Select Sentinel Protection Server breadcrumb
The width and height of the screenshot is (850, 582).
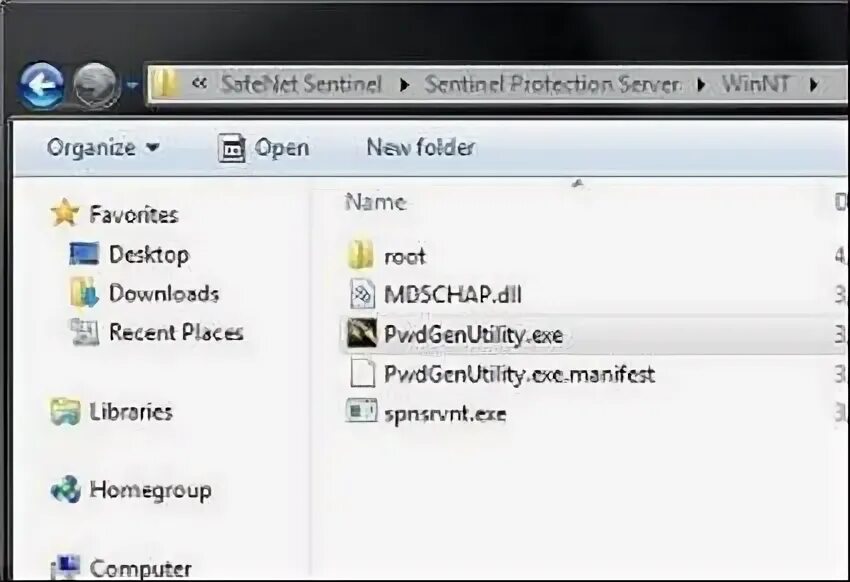[551, 84]
